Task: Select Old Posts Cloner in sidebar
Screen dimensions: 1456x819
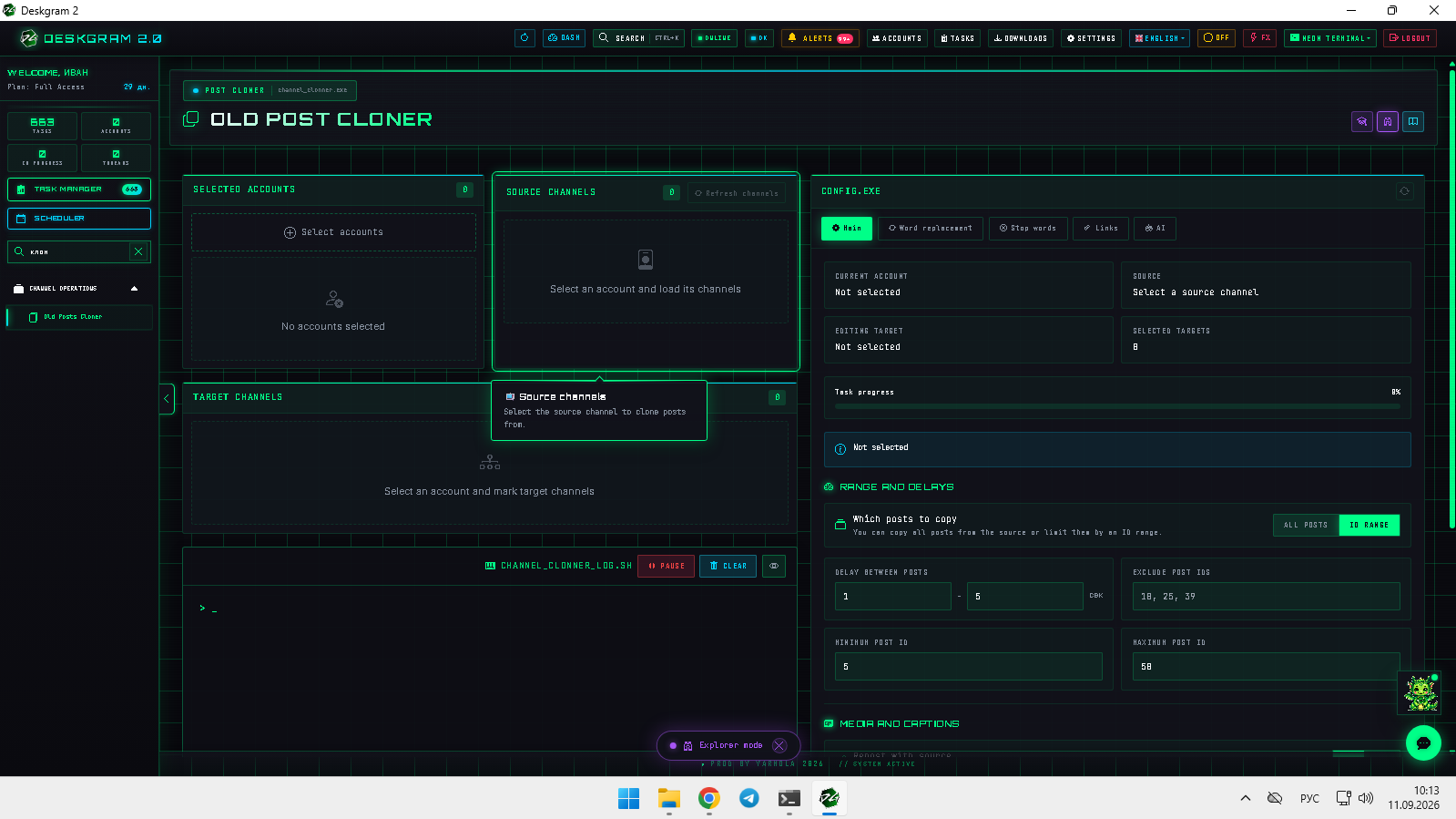Action: (79, 317)
